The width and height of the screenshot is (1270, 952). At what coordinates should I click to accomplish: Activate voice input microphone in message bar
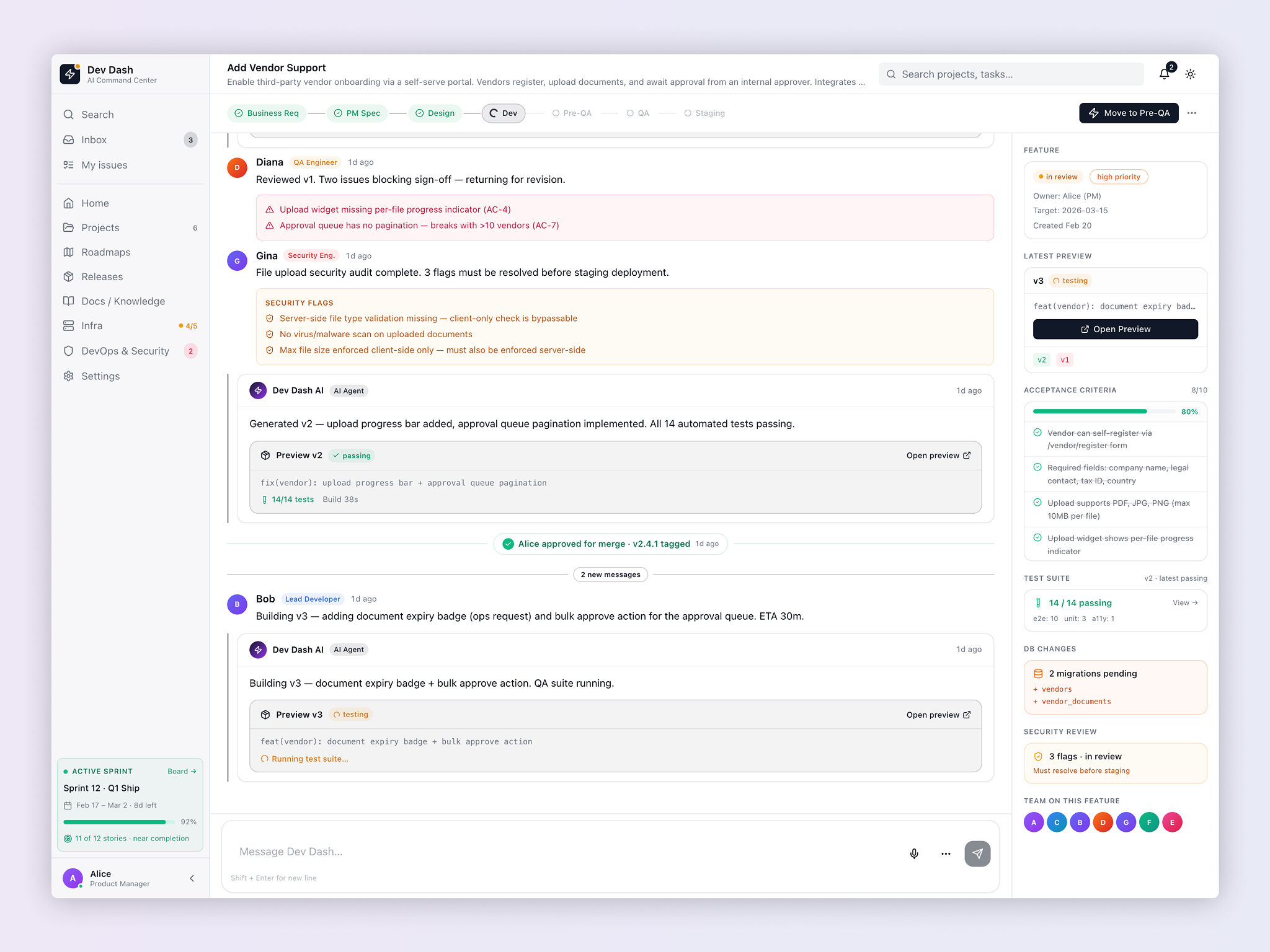pos(913,853)
